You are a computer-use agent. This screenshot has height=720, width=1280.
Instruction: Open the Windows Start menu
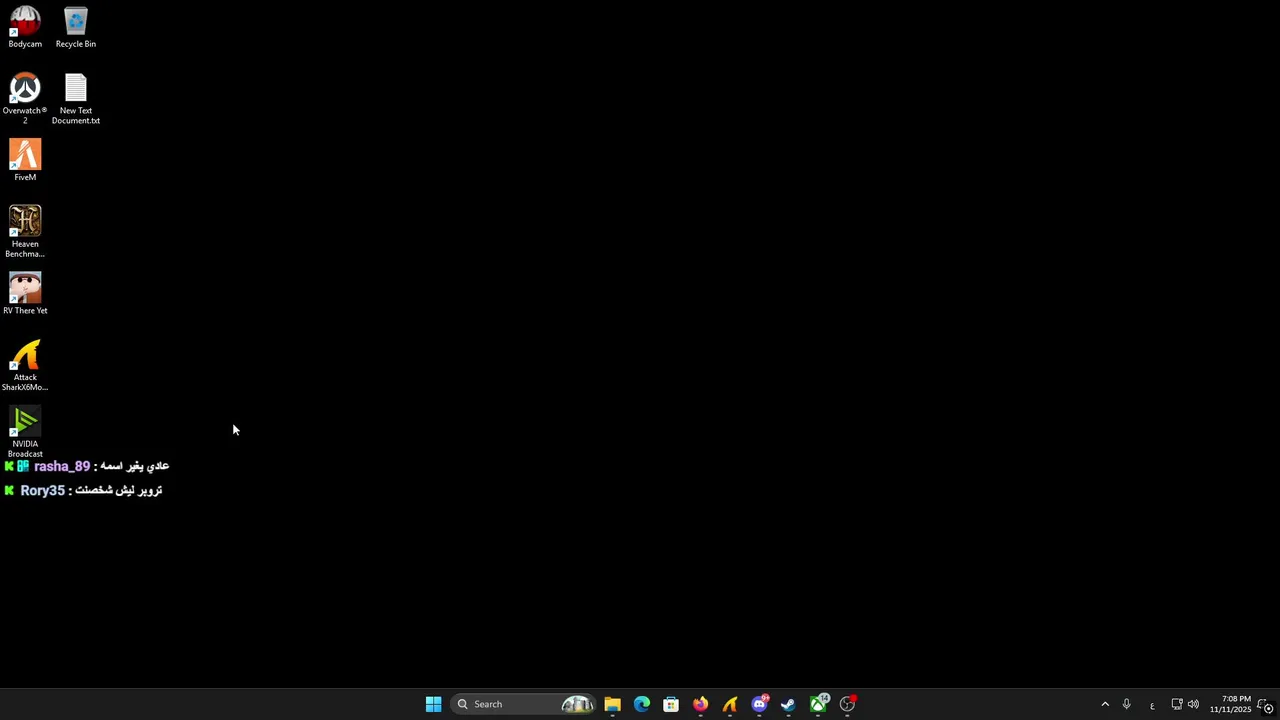pos(433,704)
